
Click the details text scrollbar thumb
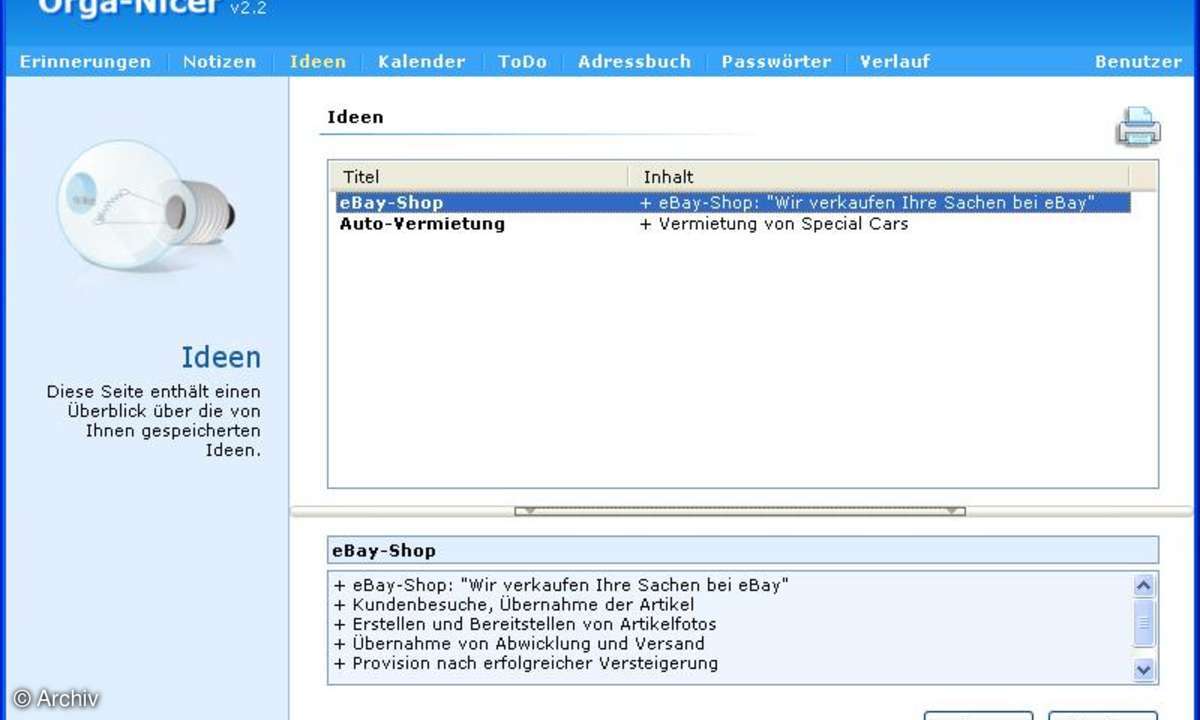click(1145, 624)
